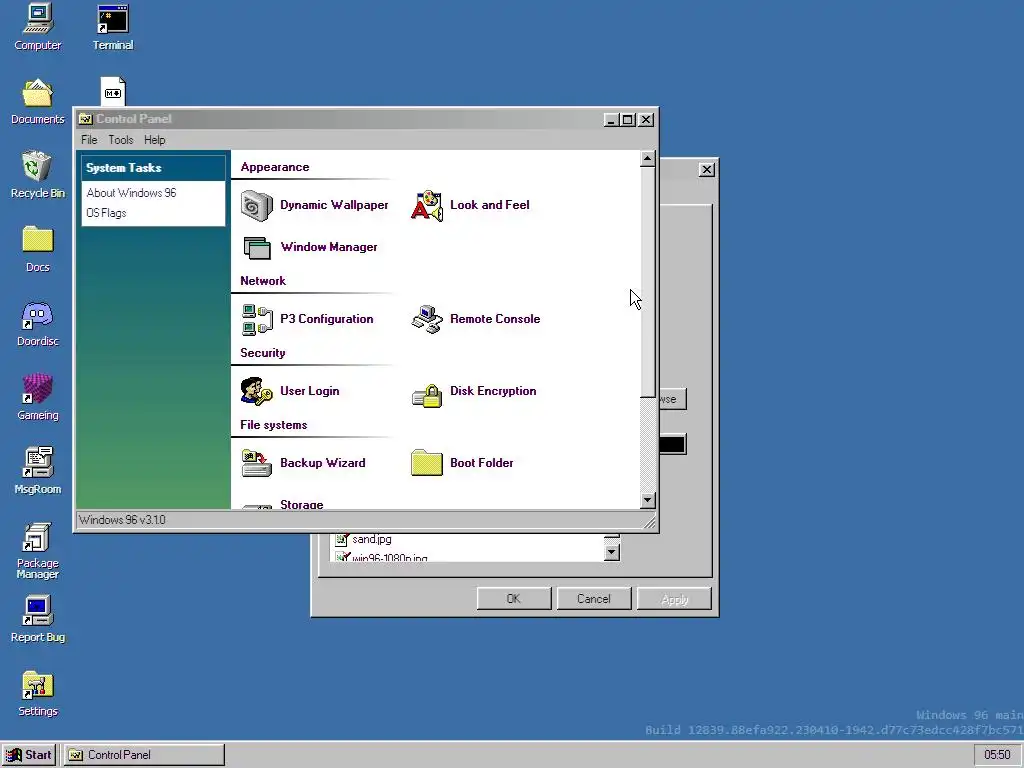Open the Disk Encryption icon
Viewport: 1024px width, 768px height.
pos(426,395)
